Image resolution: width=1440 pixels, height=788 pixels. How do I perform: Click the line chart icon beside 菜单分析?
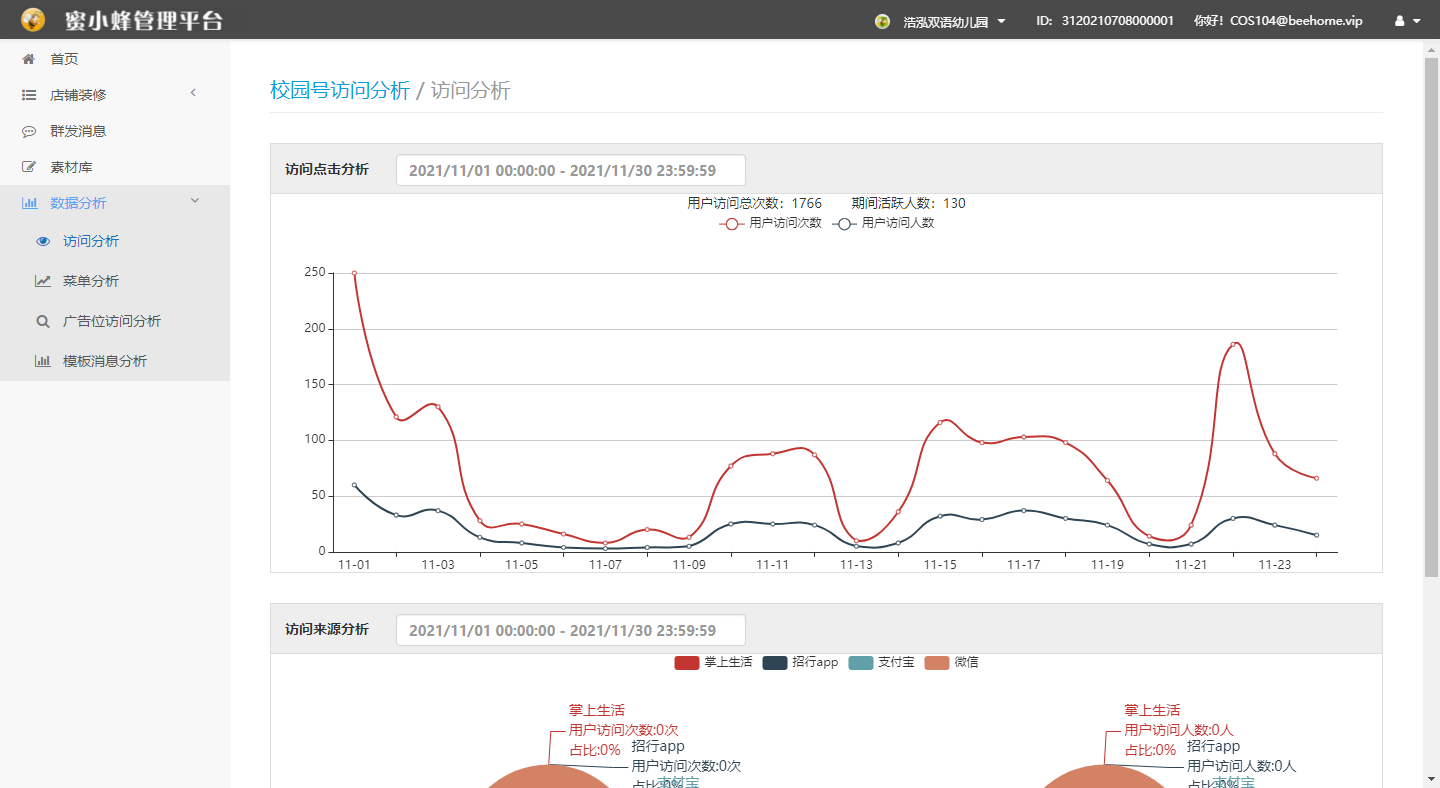click(43, 281)
